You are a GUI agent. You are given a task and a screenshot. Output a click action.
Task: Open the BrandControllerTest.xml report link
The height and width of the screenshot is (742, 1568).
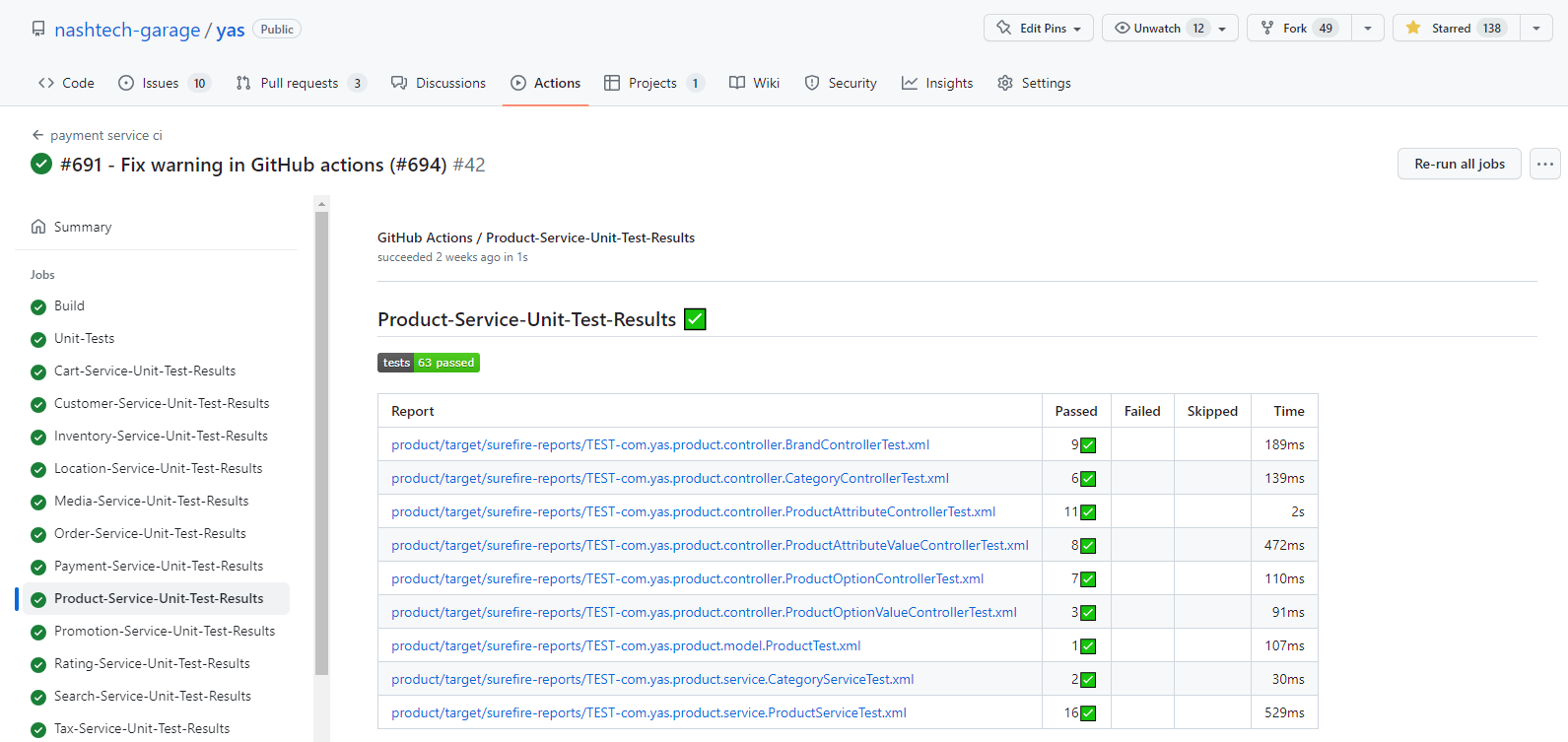660,444
